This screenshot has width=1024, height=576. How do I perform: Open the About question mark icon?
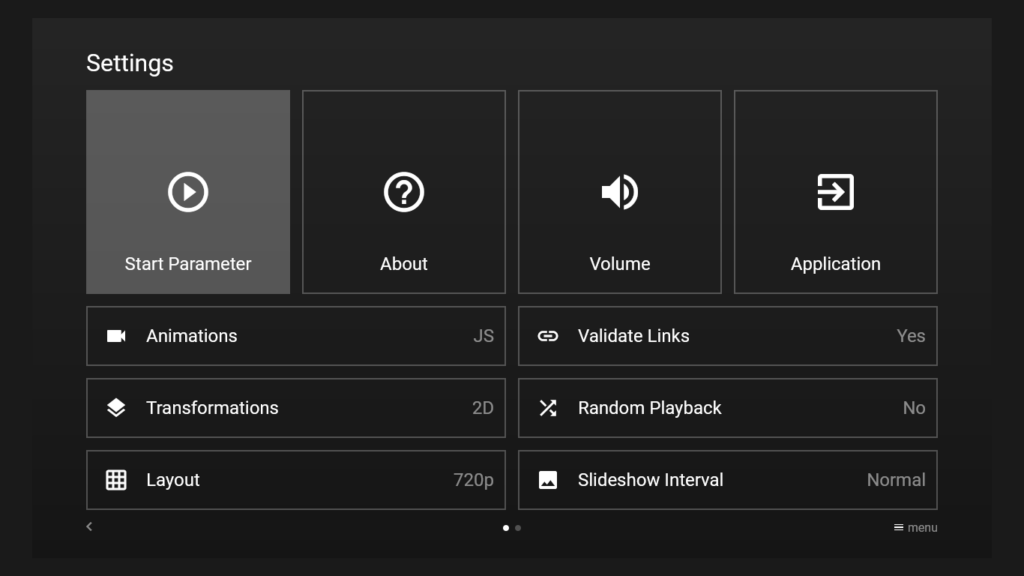pyautogui.click(x=404, y=191)
